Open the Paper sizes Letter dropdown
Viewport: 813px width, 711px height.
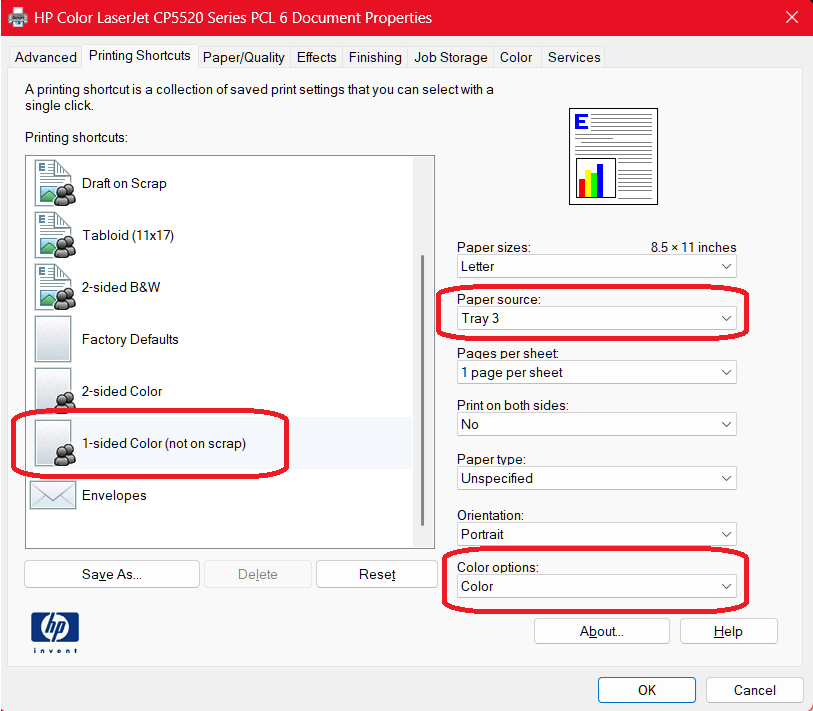[x=596, y=267]
